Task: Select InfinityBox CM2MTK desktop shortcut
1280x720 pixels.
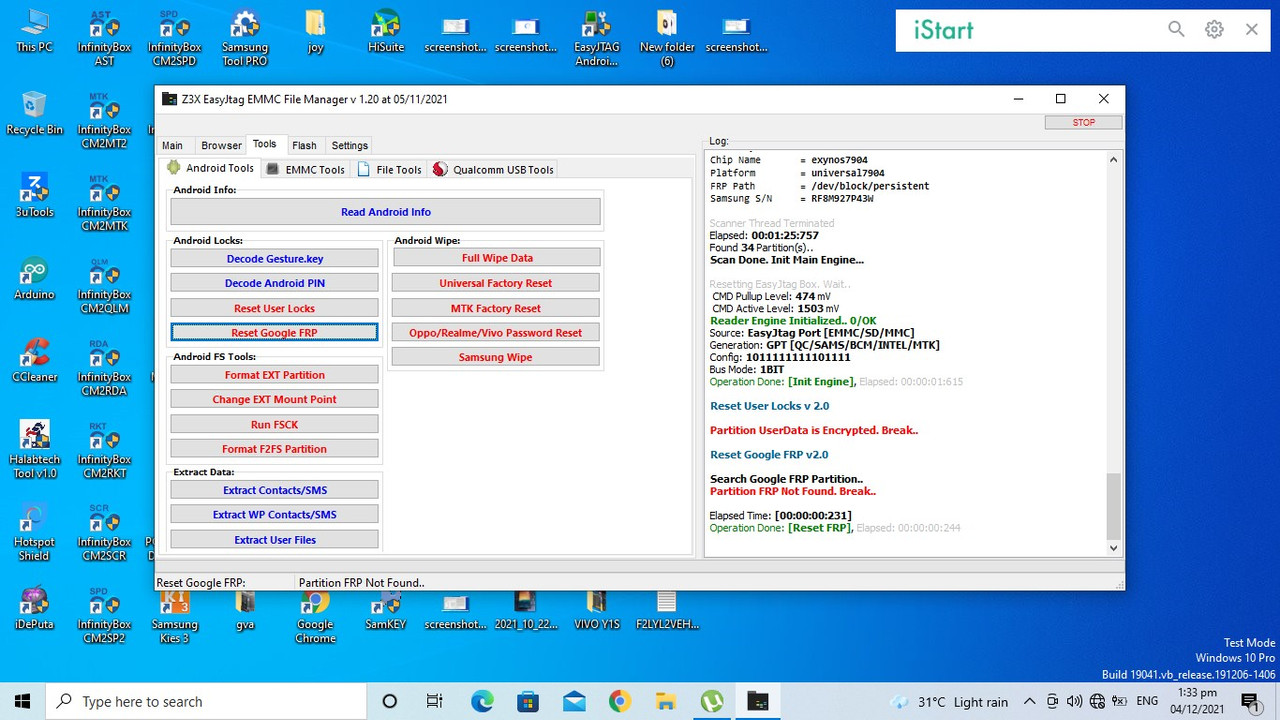Action: [104, 202]
